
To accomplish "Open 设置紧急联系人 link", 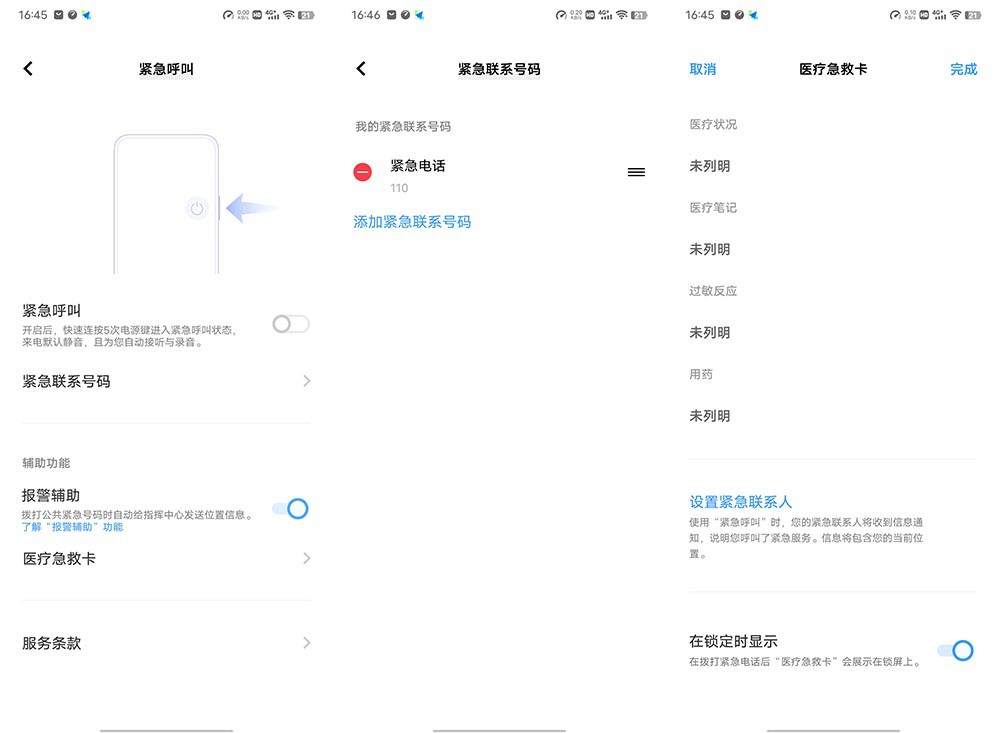I will pos(740,502).
